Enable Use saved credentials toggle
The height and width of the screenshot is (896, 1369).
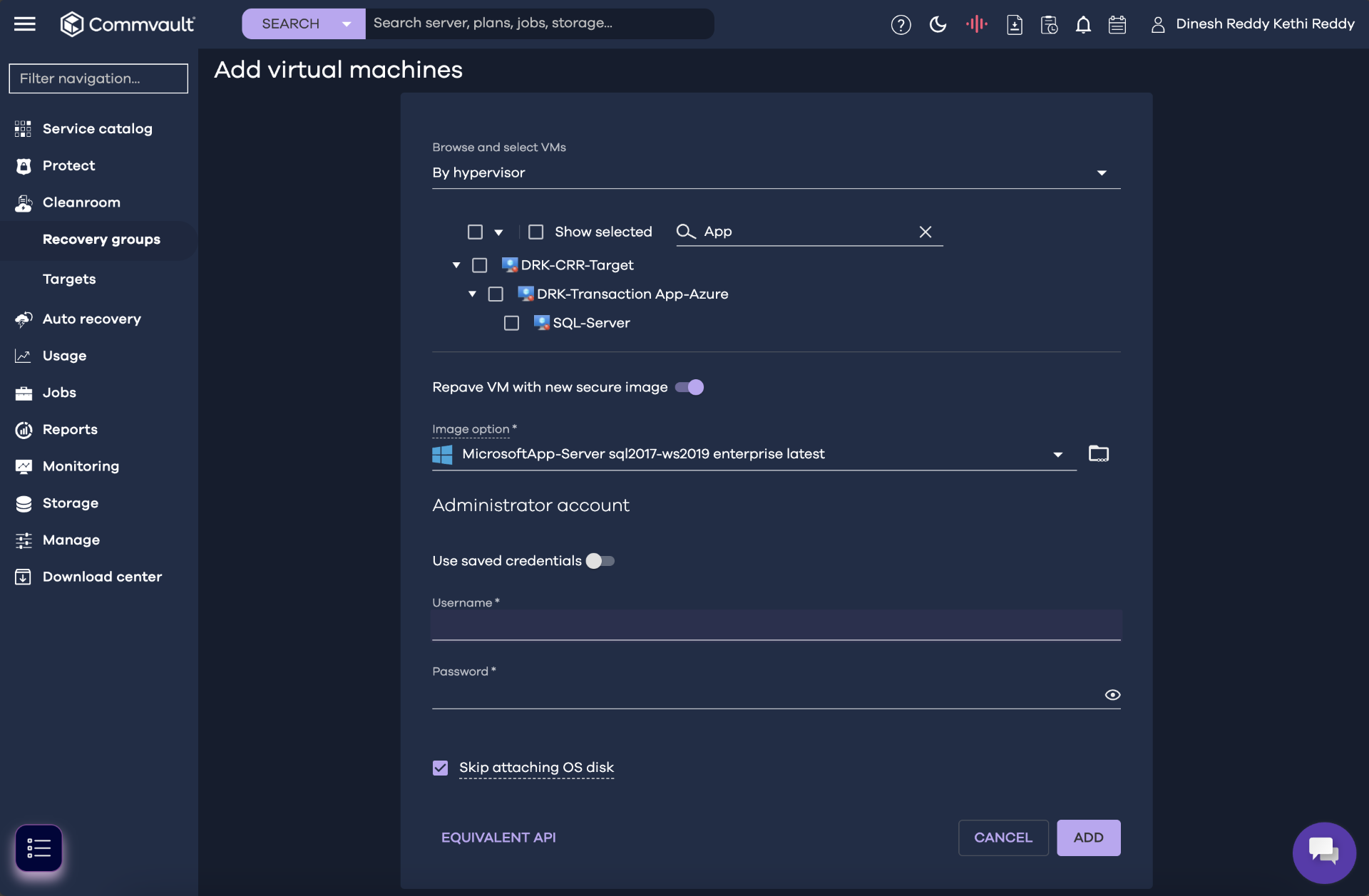click(x=600, y=561)
